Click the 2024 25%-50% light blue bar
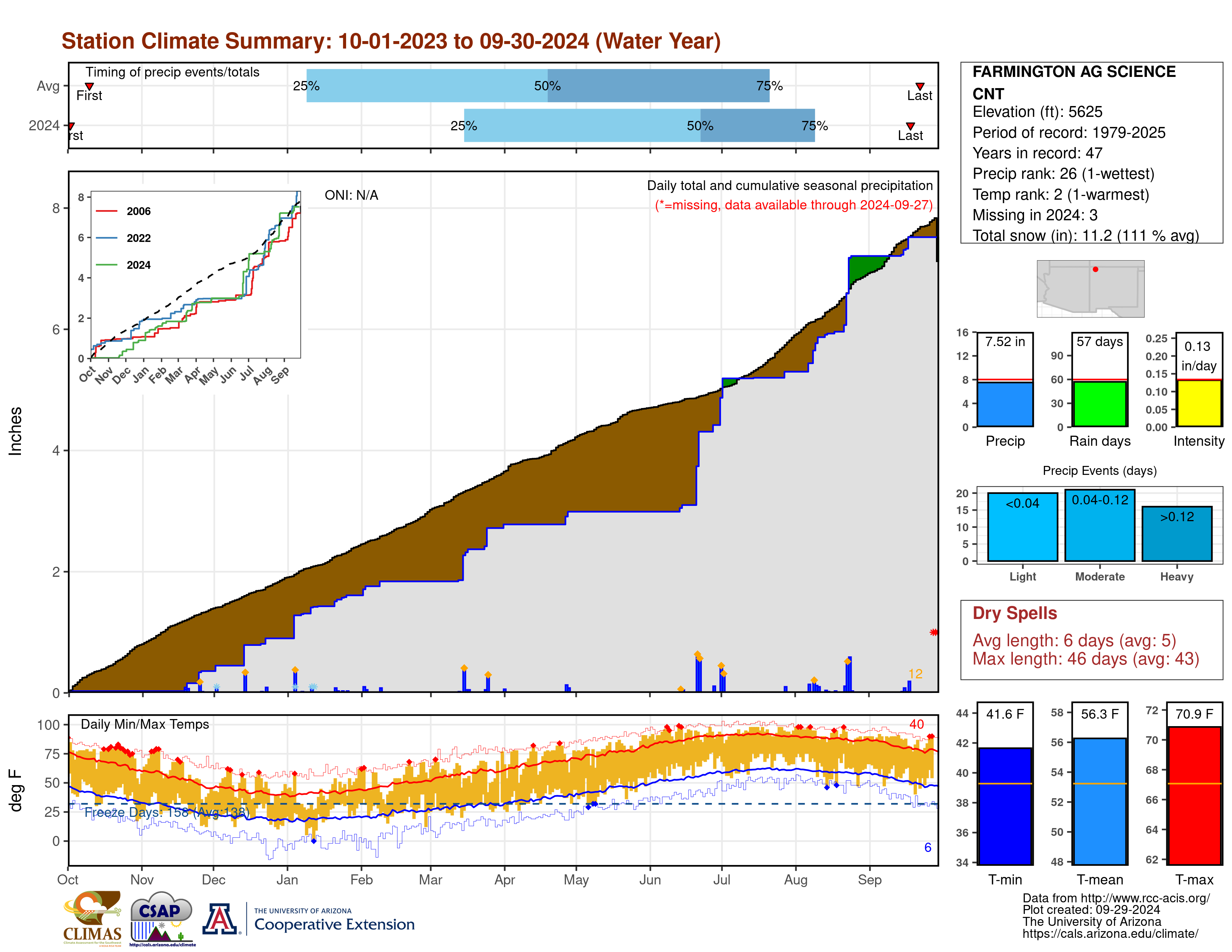 [x=582, y=125]
